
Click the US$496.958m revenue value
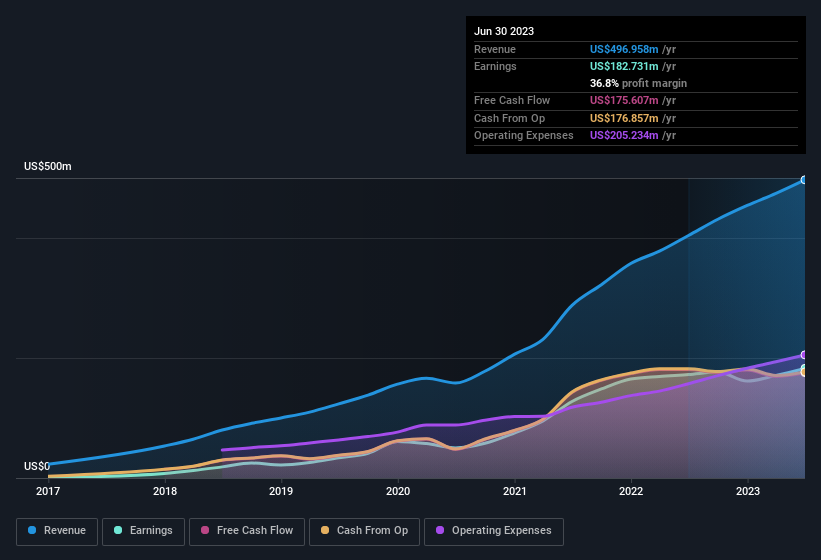(624, 49)
